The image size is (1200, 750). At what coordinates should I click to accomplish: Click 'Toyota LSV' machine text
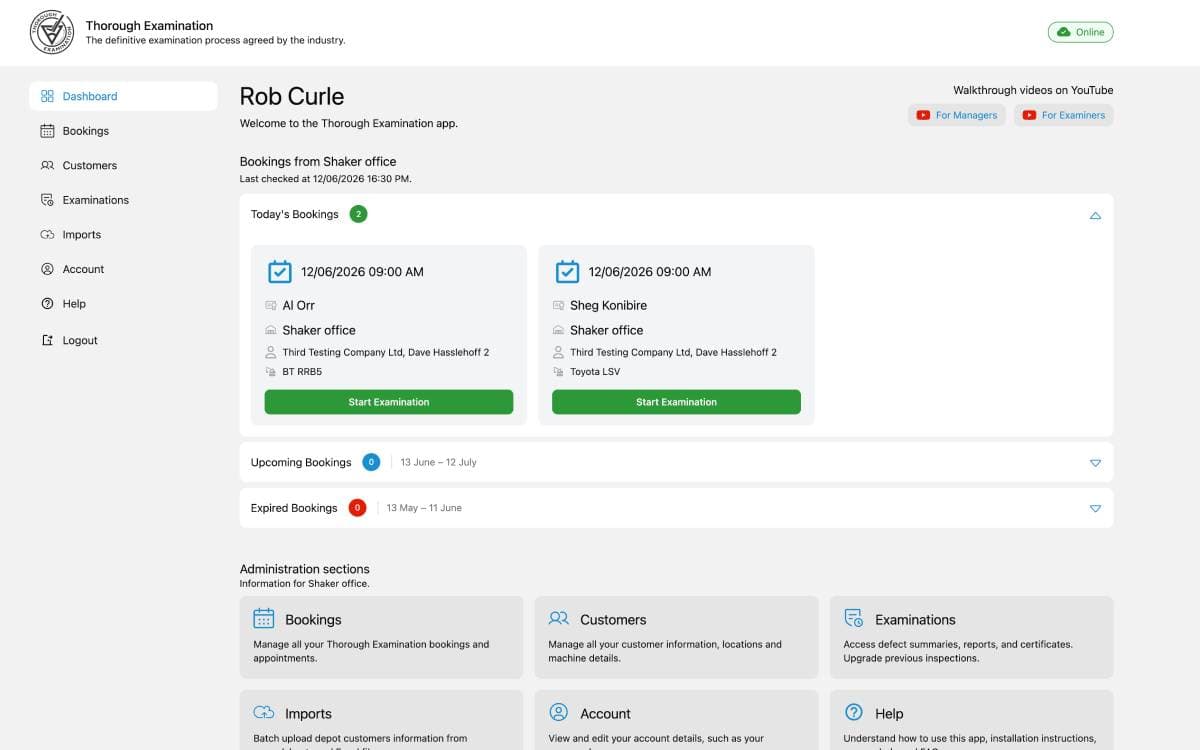595,371
